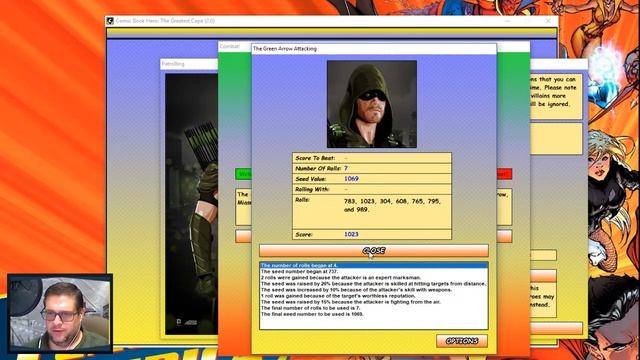Image resolution: width=640 pixels, height=360 pixels.
Task: Click the 'Score To Beat' label
Action: [x=315, y=158]
